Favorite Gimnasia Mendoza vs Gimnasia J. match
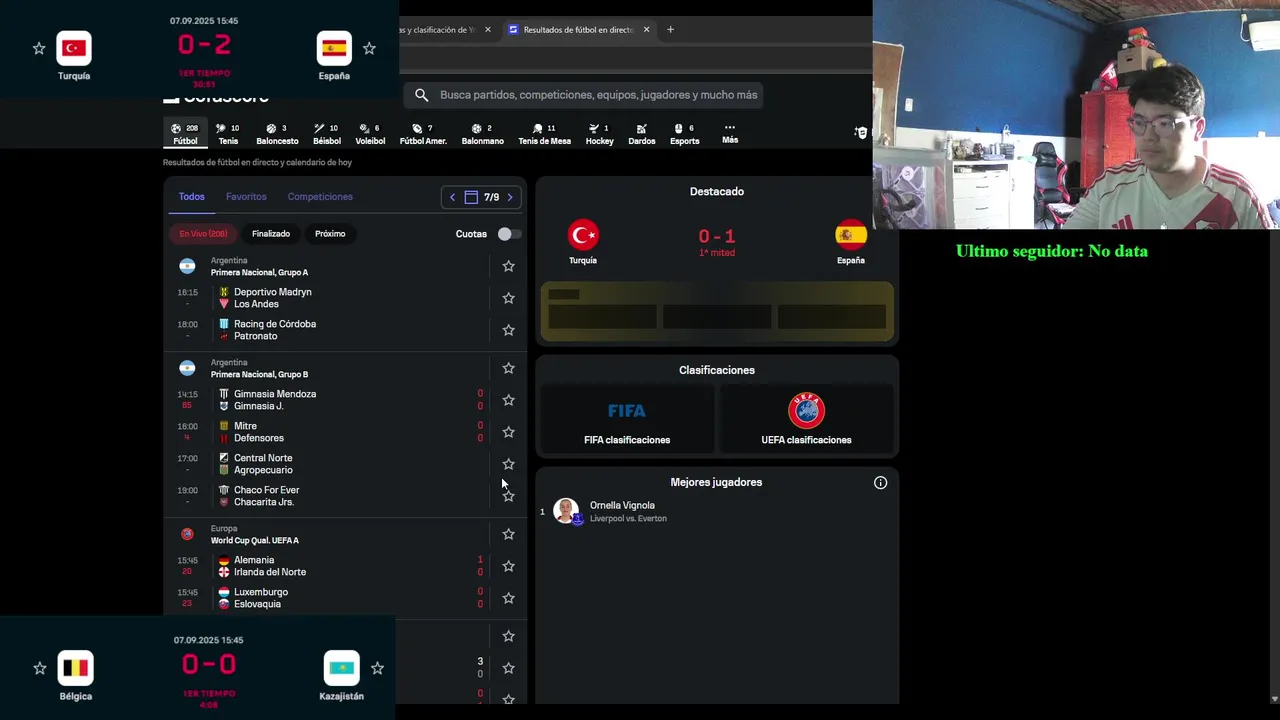 coord(508,400)
